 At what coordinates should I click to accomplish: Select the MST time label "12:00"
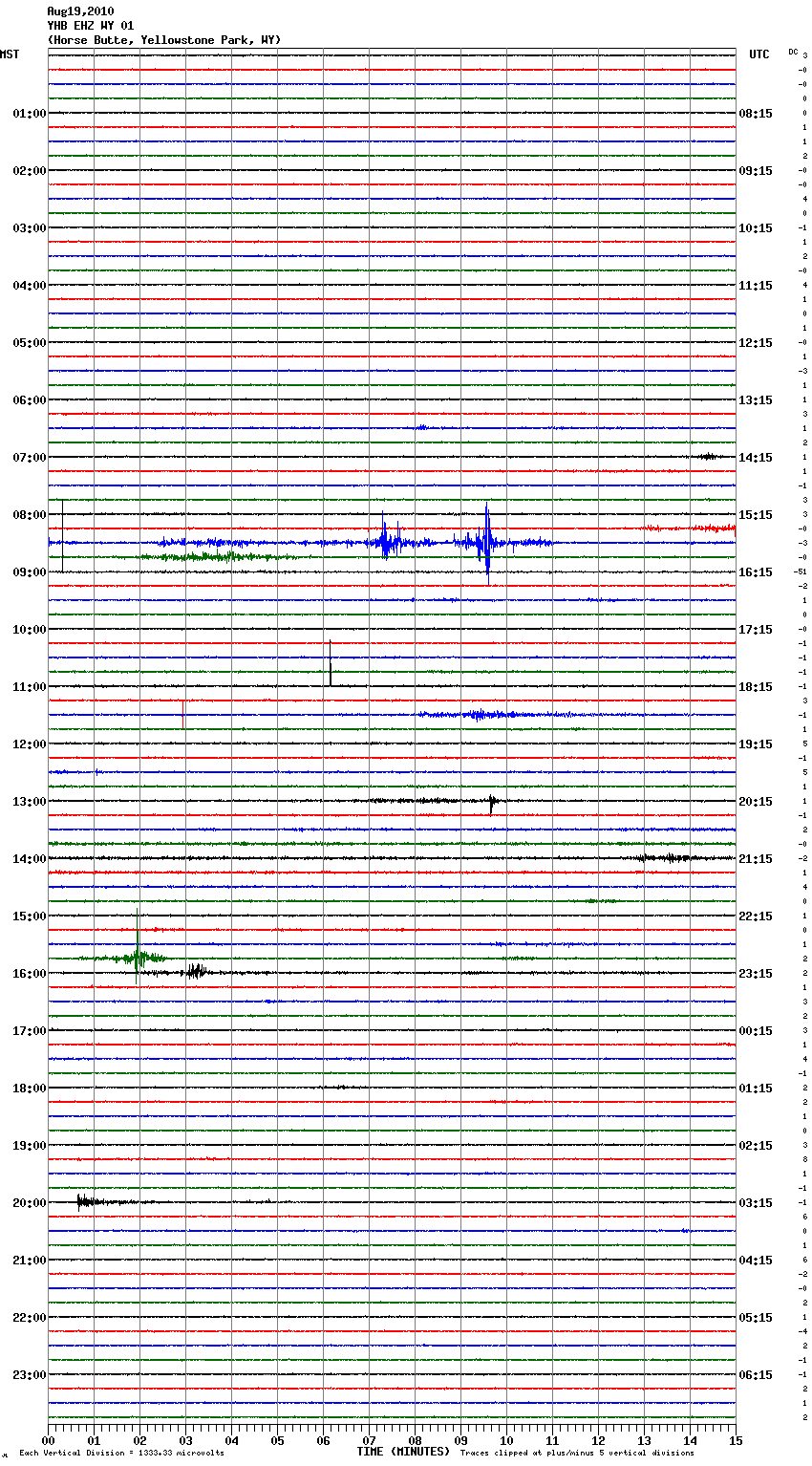click(x=30, y=744)
